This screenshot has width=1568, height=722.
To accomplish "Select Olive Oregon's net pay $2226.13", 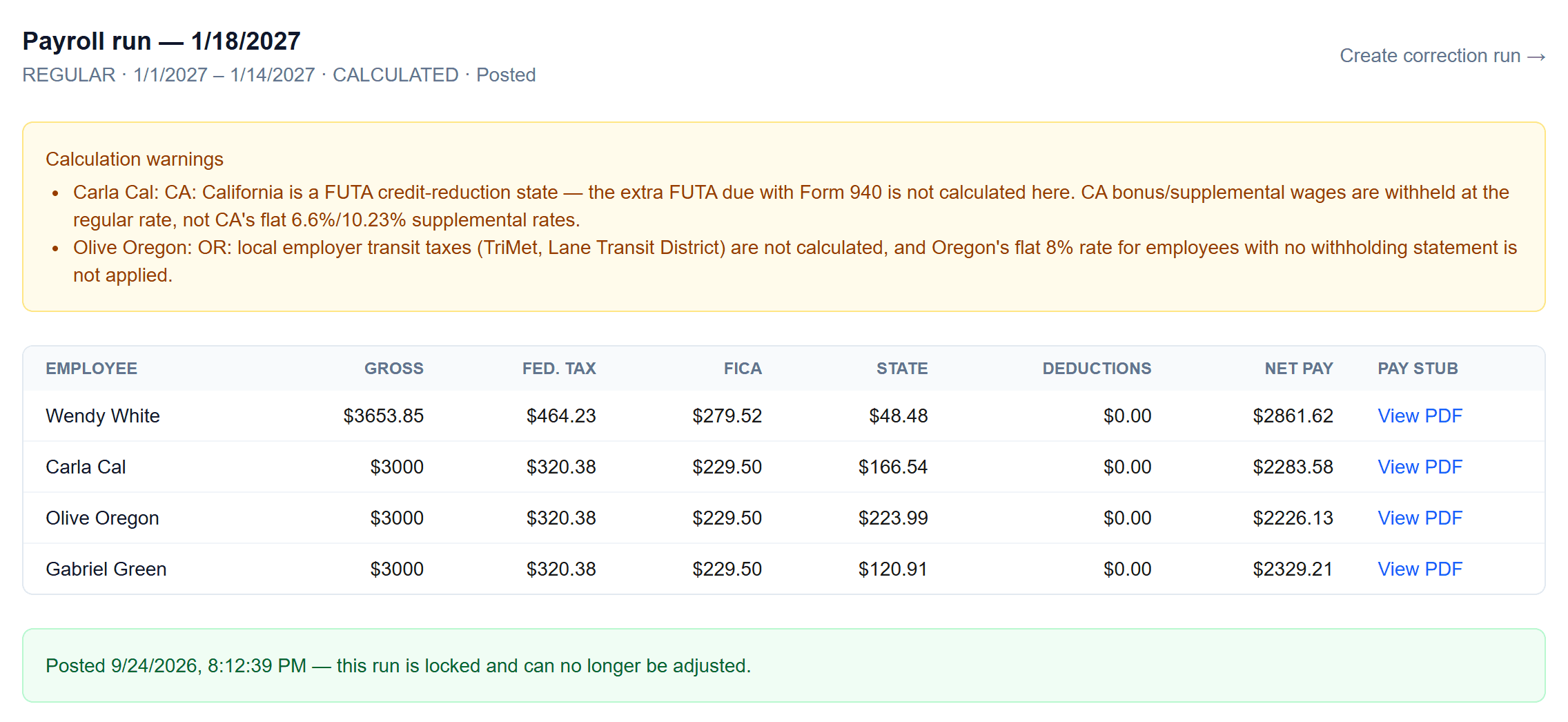I will tap(1293, 518).
